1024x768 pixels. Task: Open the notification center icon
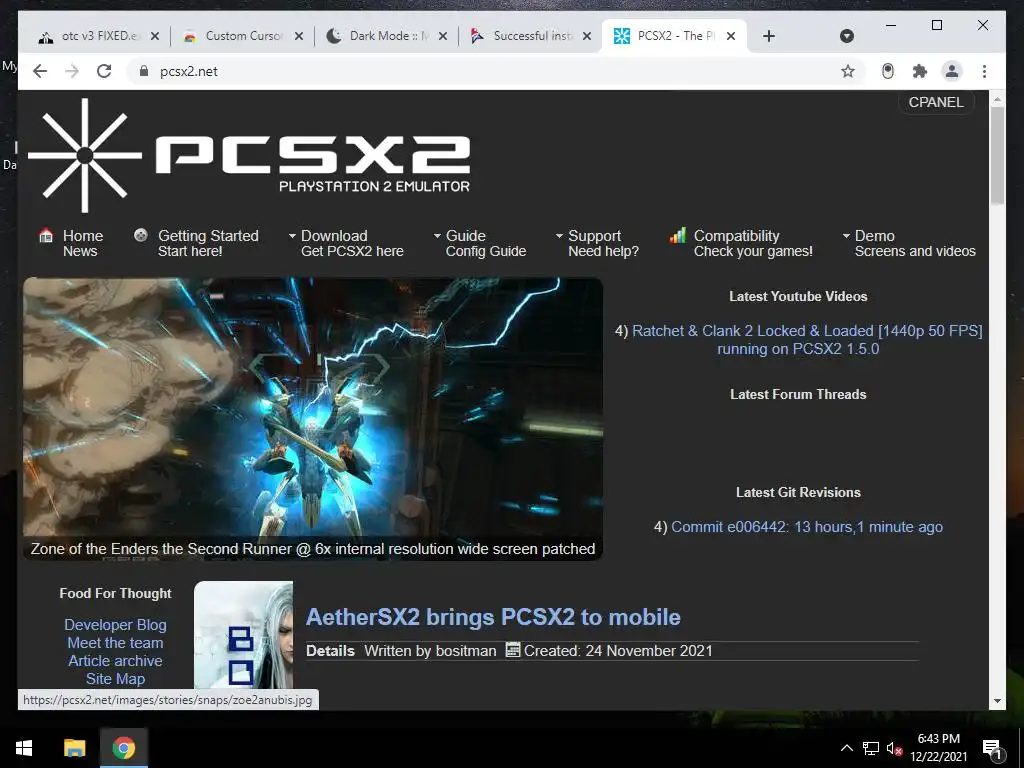click(x=992, y=748)
